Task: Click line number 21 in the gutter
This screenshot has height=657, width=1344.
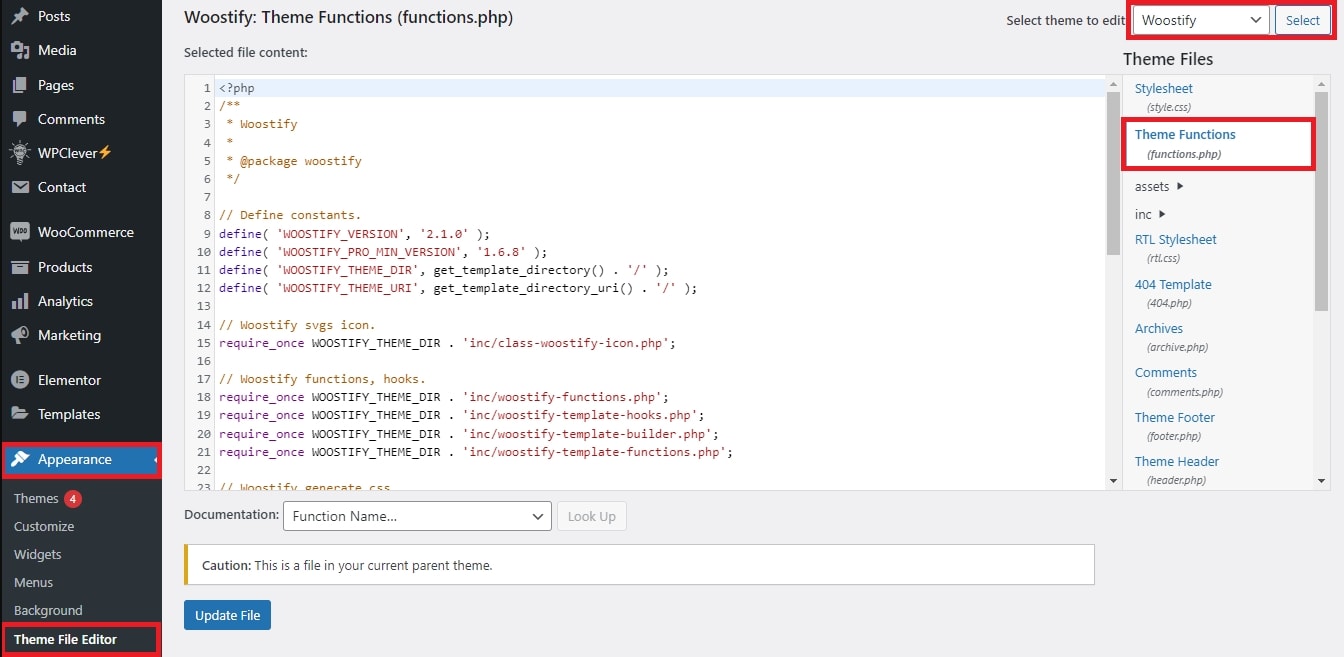Action: 204,452
